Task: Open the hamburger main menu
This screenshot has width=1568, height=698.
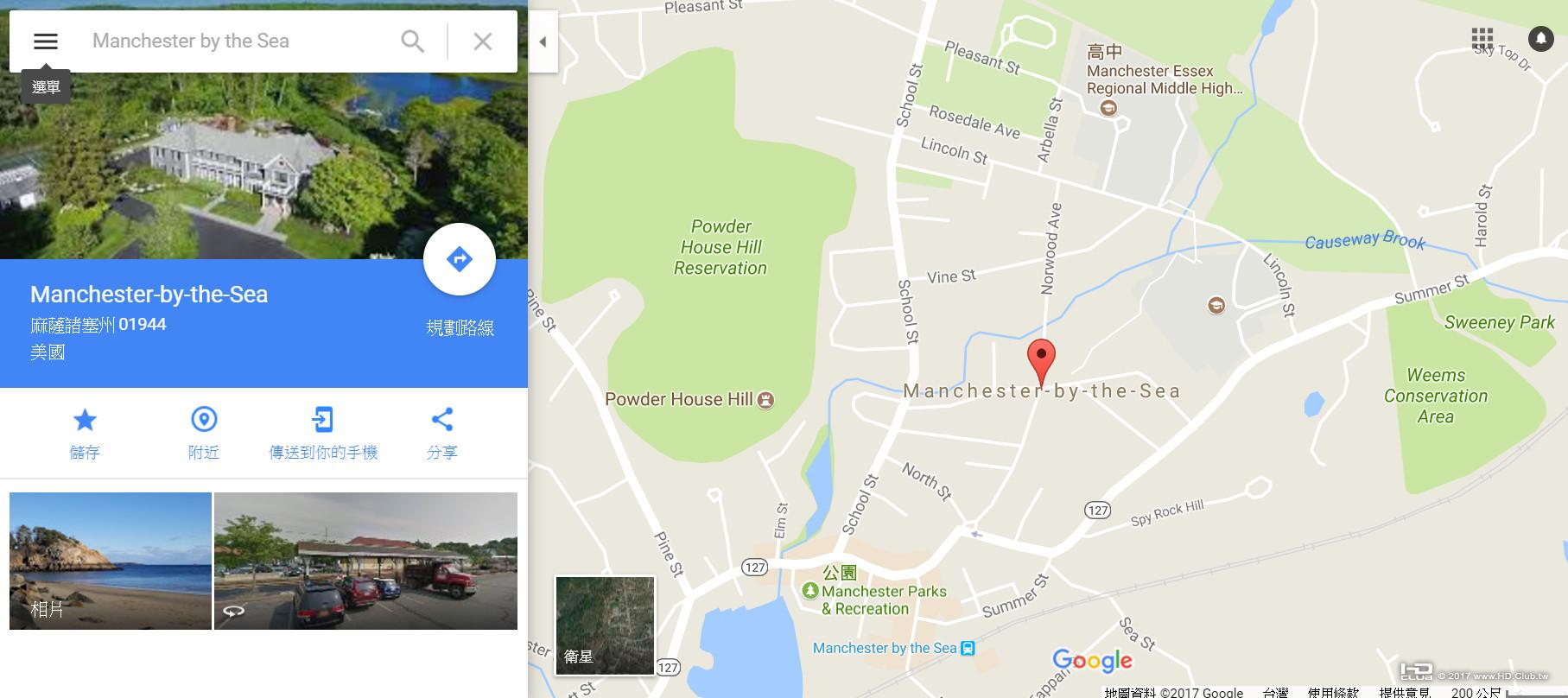Action: (x=45, y=41)
